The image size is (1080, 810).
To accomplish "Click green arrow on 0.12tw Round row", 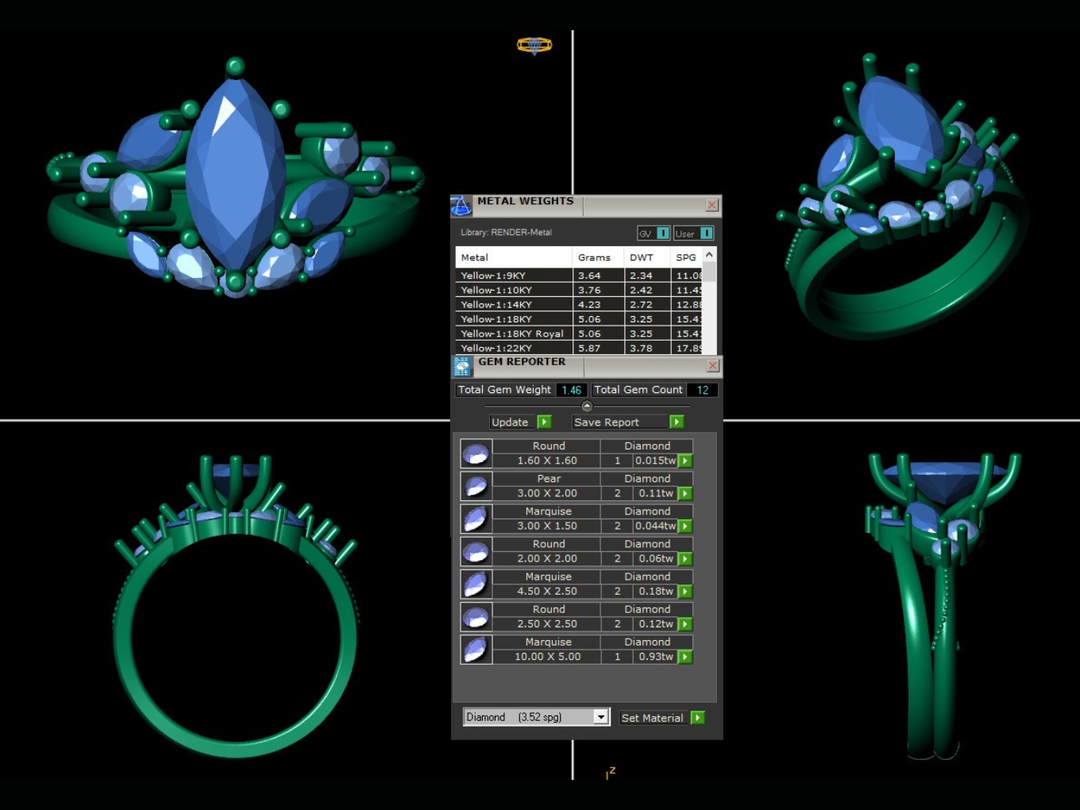I will pyautogui.click(x=685, y=624).
